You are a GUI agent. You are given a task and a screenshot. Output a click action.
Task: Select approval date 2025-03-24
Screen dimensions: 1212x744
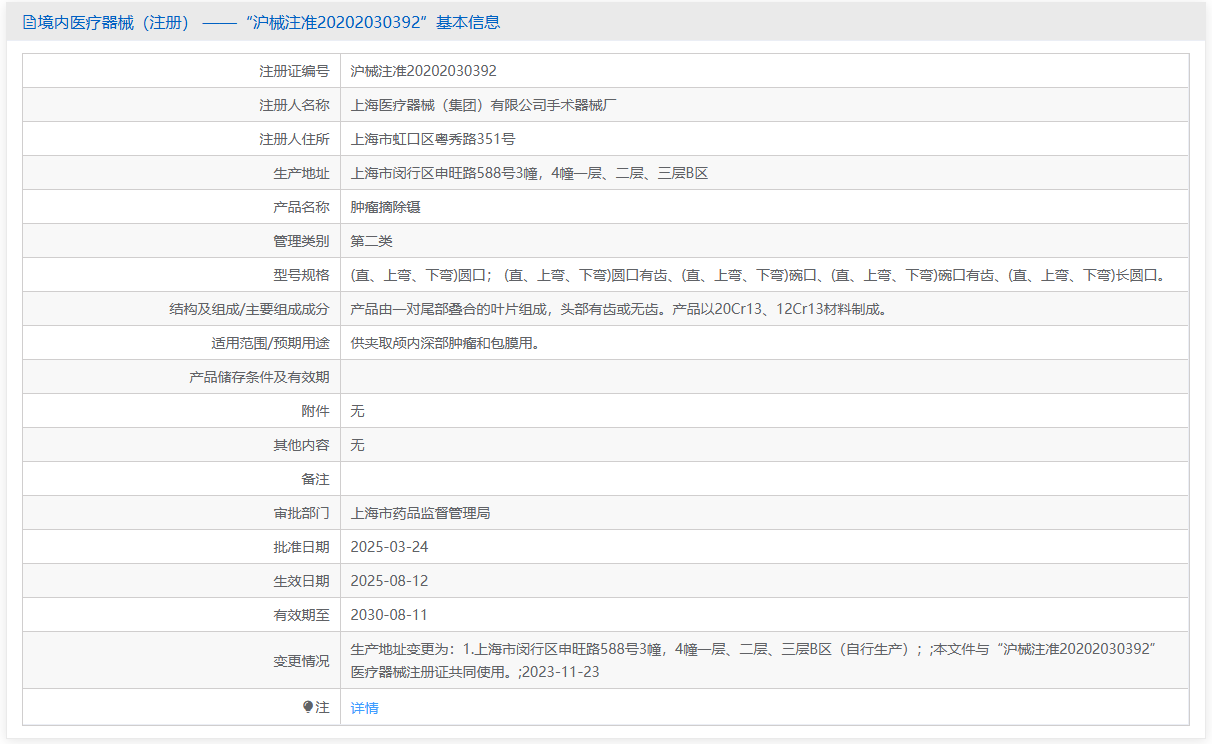click(x=389, y=547)
